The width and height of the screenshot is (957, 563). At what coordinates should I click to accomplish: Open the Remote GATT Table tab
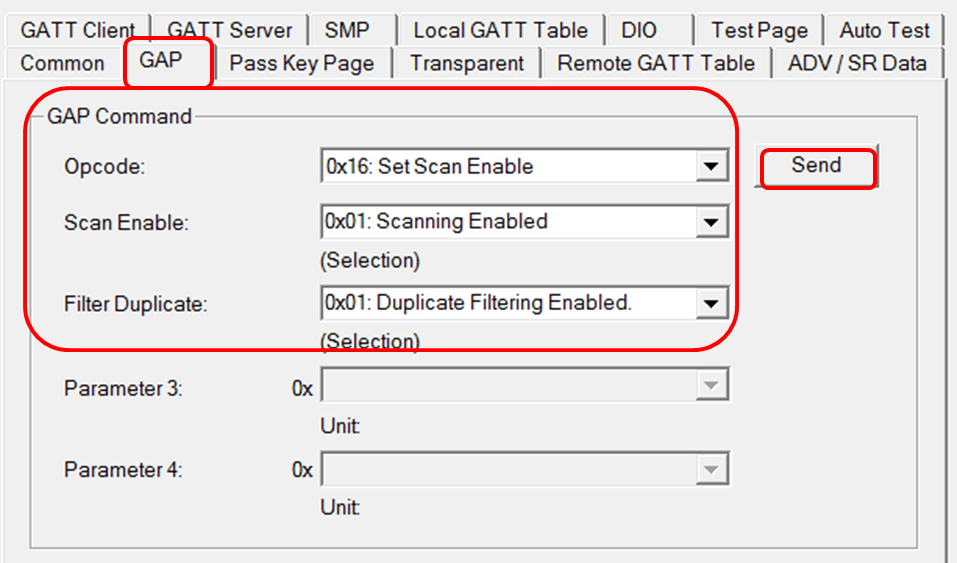pos(656,63)
